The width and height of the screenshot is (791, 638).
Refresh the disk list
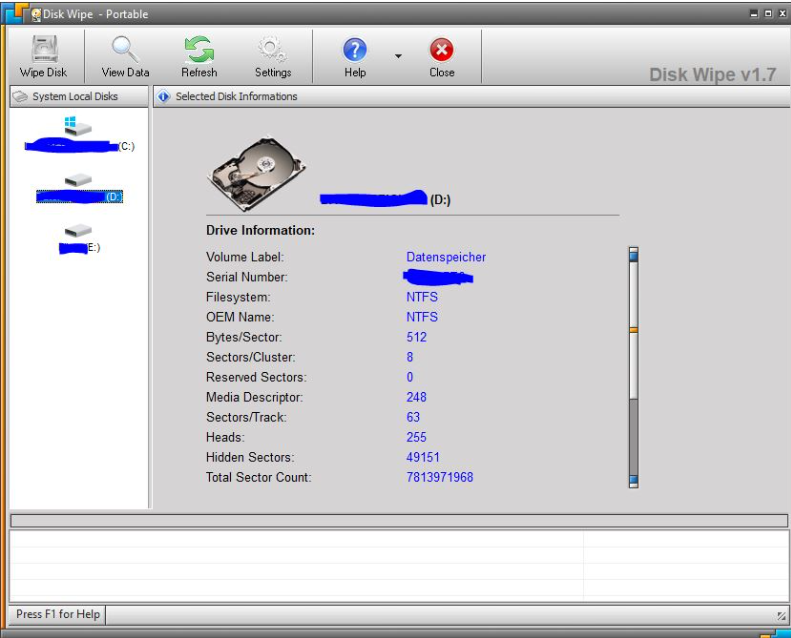pyautogui.click(x=199, y=56)
